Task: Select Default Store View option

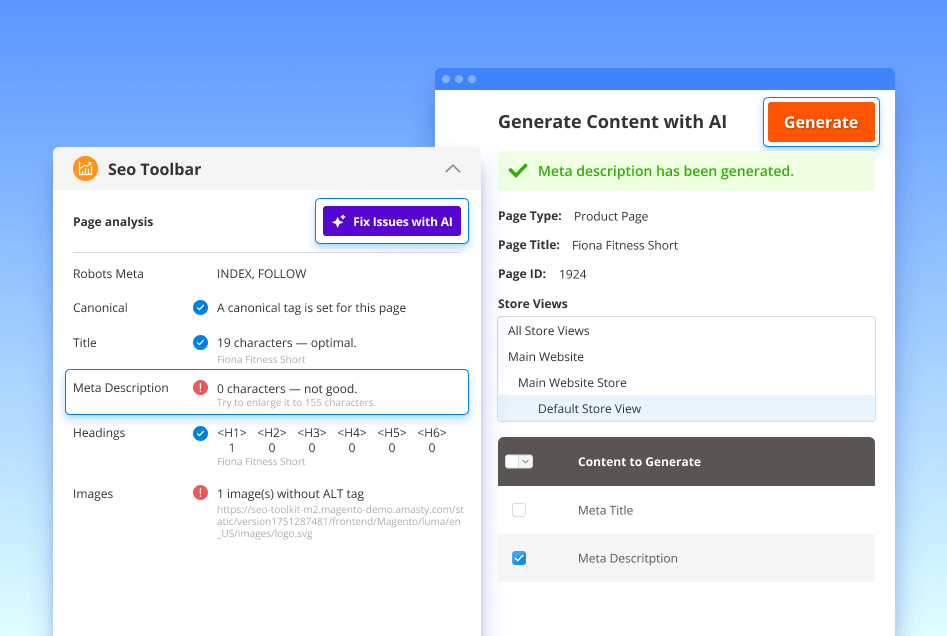Action: (589, 409)
